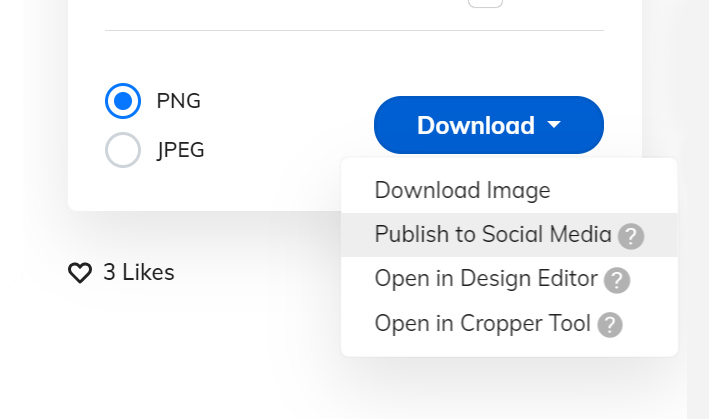Open help for Publish to Social Media

click(x=631, y=236)
